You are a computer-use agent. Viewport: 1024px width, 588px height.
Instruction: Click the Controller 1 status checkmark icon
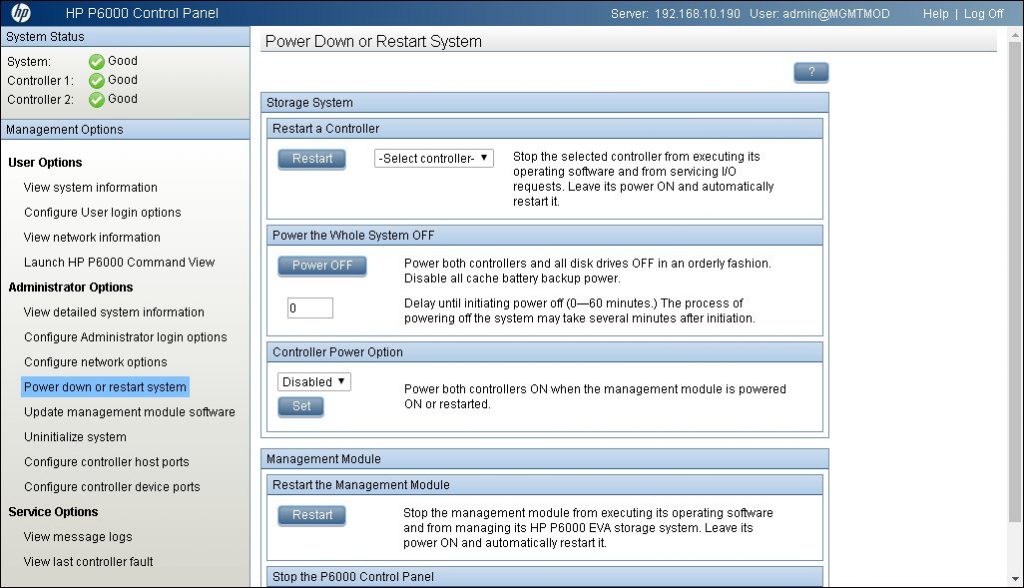97,80
